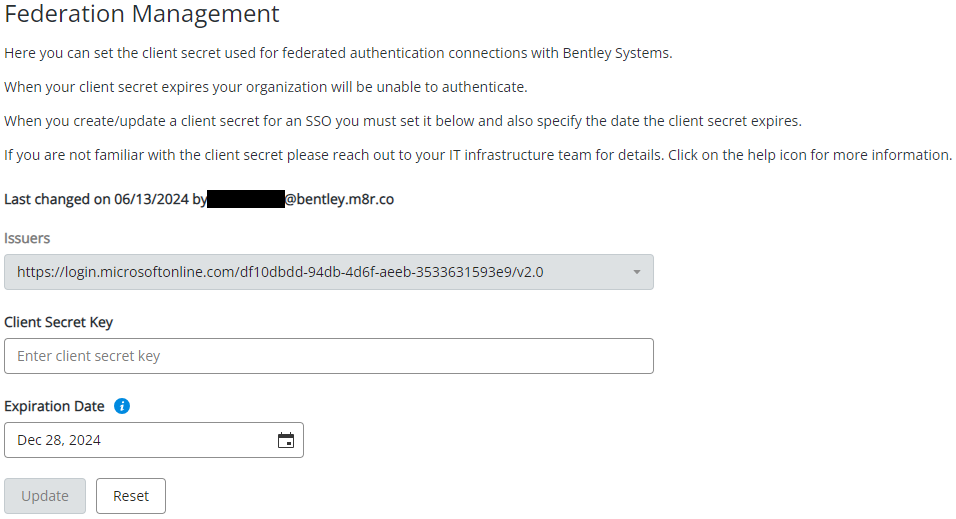Click the sentence about creating/updating an SSO secret
Screen dimensions: 956x519
pyautogui.click(x=403, y=121)
